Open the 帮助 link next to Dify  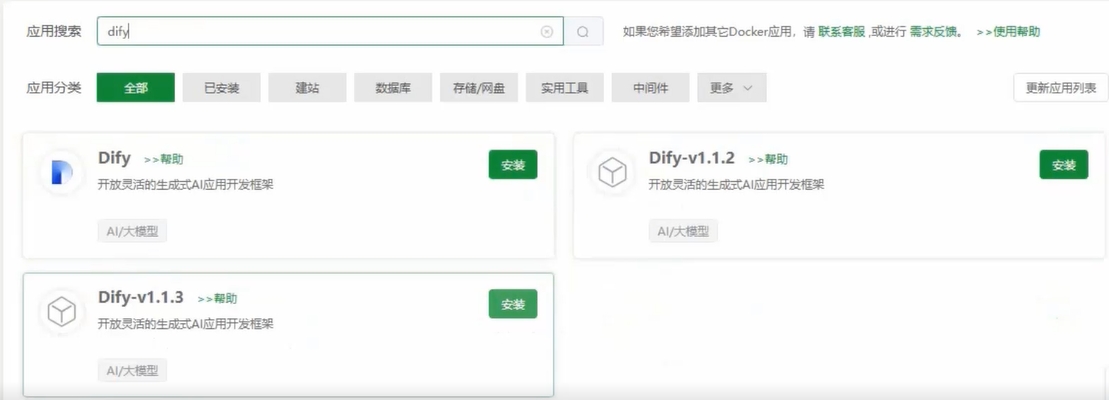point(163,160)
